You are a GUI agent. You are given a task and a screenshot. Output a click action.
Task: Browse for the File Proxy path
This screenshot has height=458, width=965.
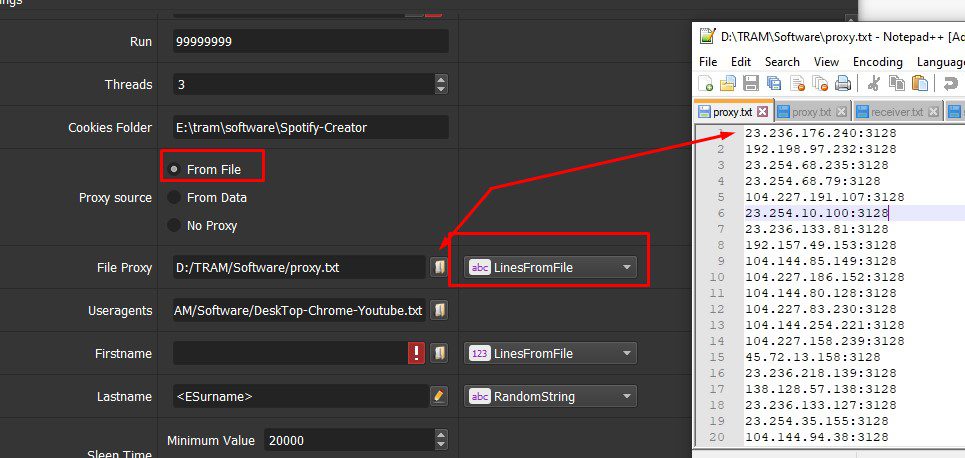pyautogui.click(x=439, y=267)
